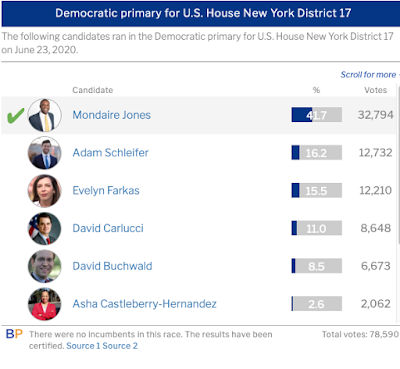Viewport: 400px width, 369px height.
Task: Open the Adam Schleifer candidate link
Action: (x=110, y=153)
